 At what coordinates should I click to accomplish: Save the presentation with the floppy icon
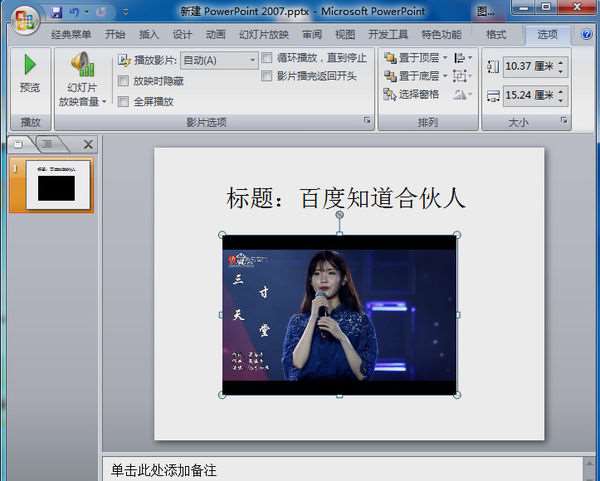[56, 12]
